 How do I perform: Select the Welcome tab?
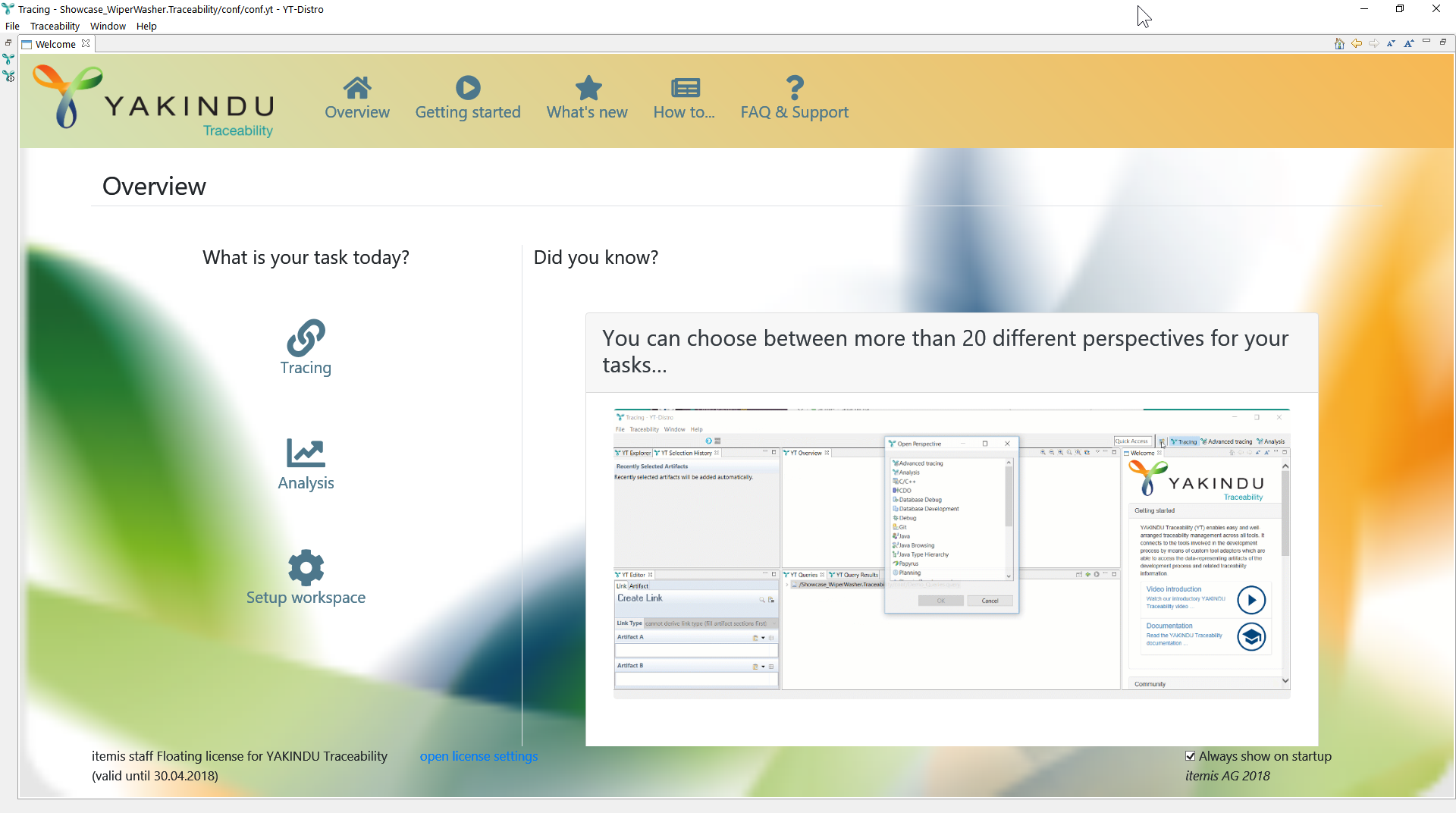point(55,44)
